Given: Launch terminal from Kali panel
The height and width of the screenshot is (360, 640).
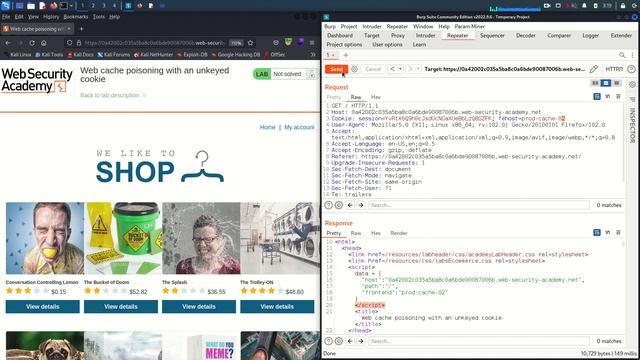Looking at the screenshot, I should pyautogui.click(x=63, y=6).
